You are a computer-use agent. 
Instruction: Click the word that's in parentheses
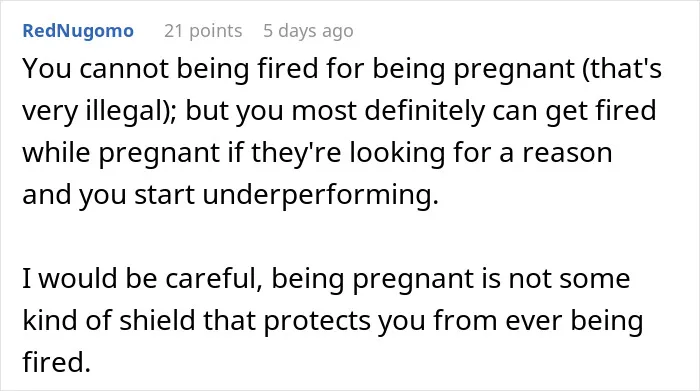tap(622, 69)
